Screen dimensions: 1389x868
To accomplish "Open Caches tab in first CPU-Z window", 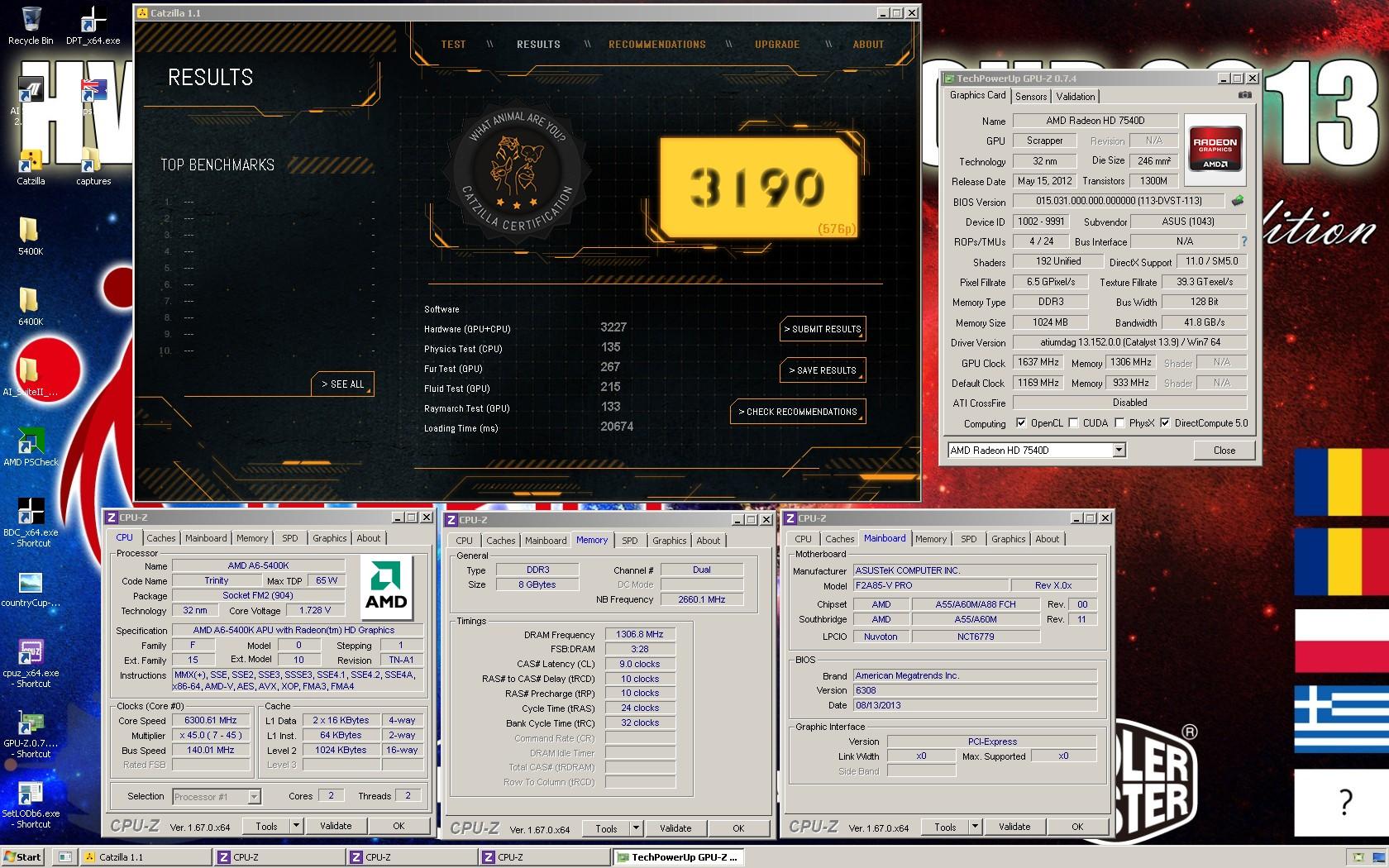I will point(161,538).
